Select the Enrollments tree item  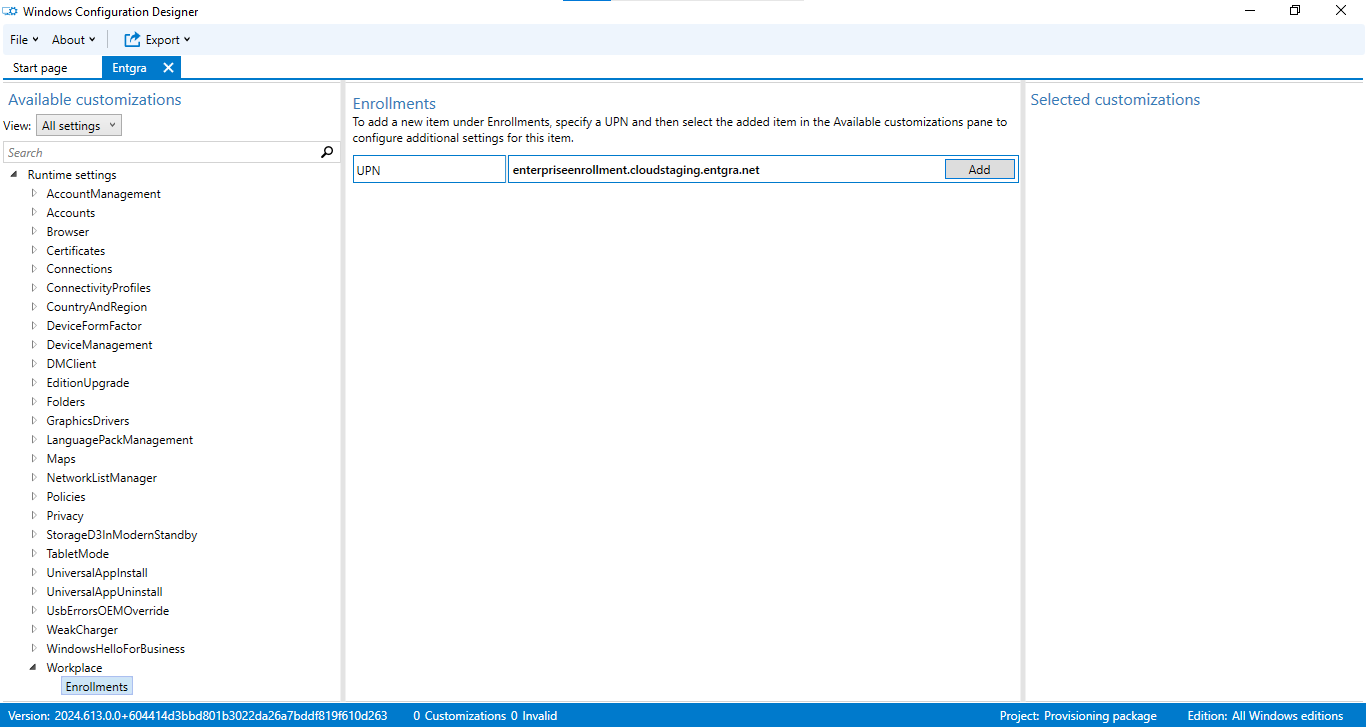click(x=97, y=687)
